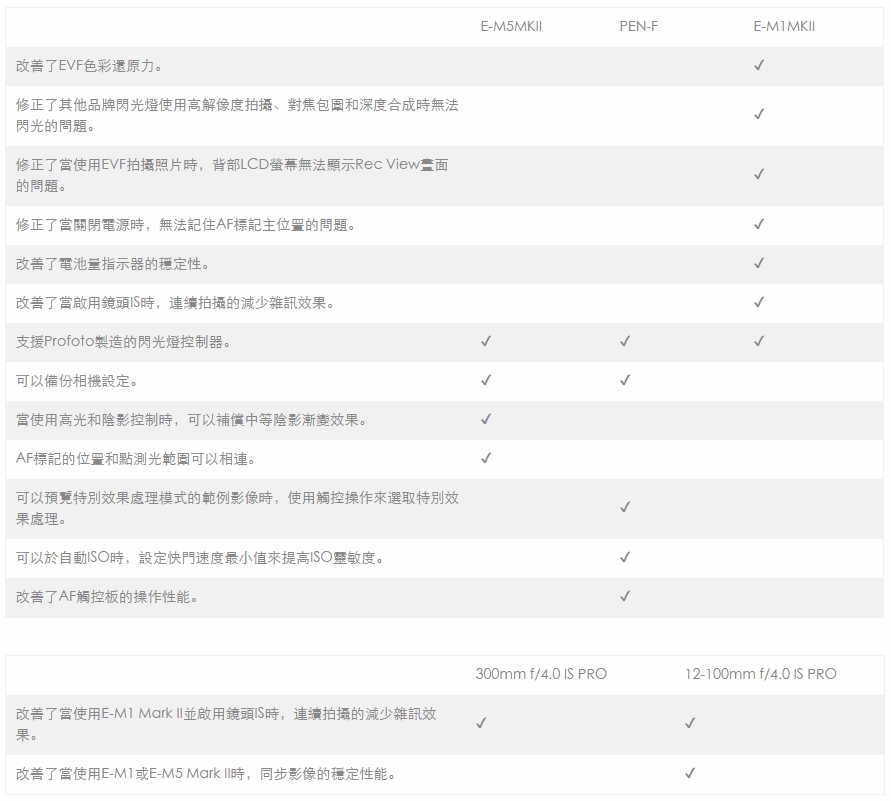The width and height of the screenshot is (891, 801).
Task: Click the checkmark in the 當啟用鏡頭IS時 camera row
Action: pyautogui.click(x=759, y=302)
